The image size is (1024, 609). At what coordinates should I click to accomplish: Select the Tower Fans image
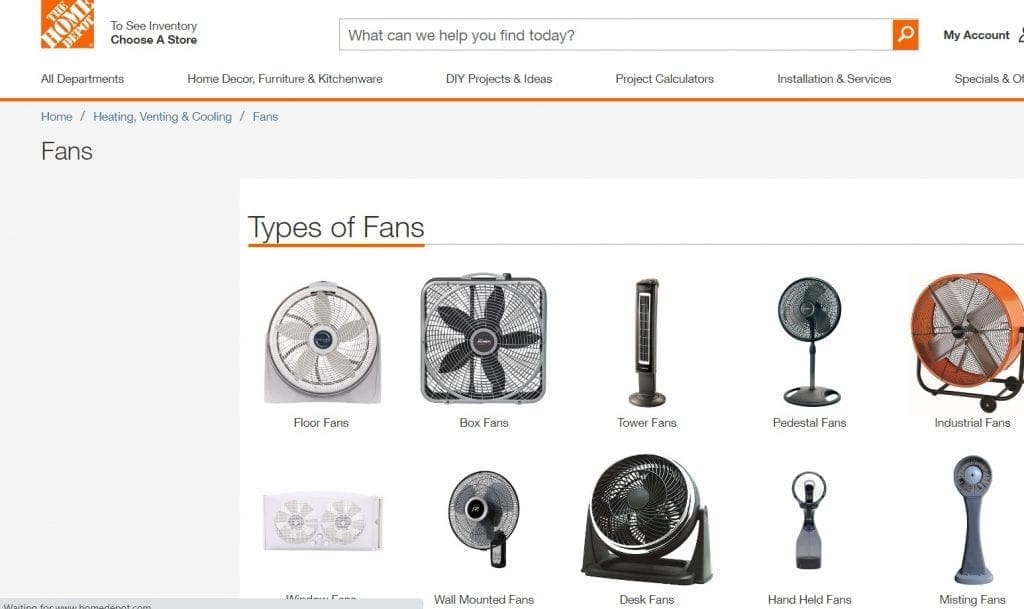pyautogui.click(x=646, y=342)
